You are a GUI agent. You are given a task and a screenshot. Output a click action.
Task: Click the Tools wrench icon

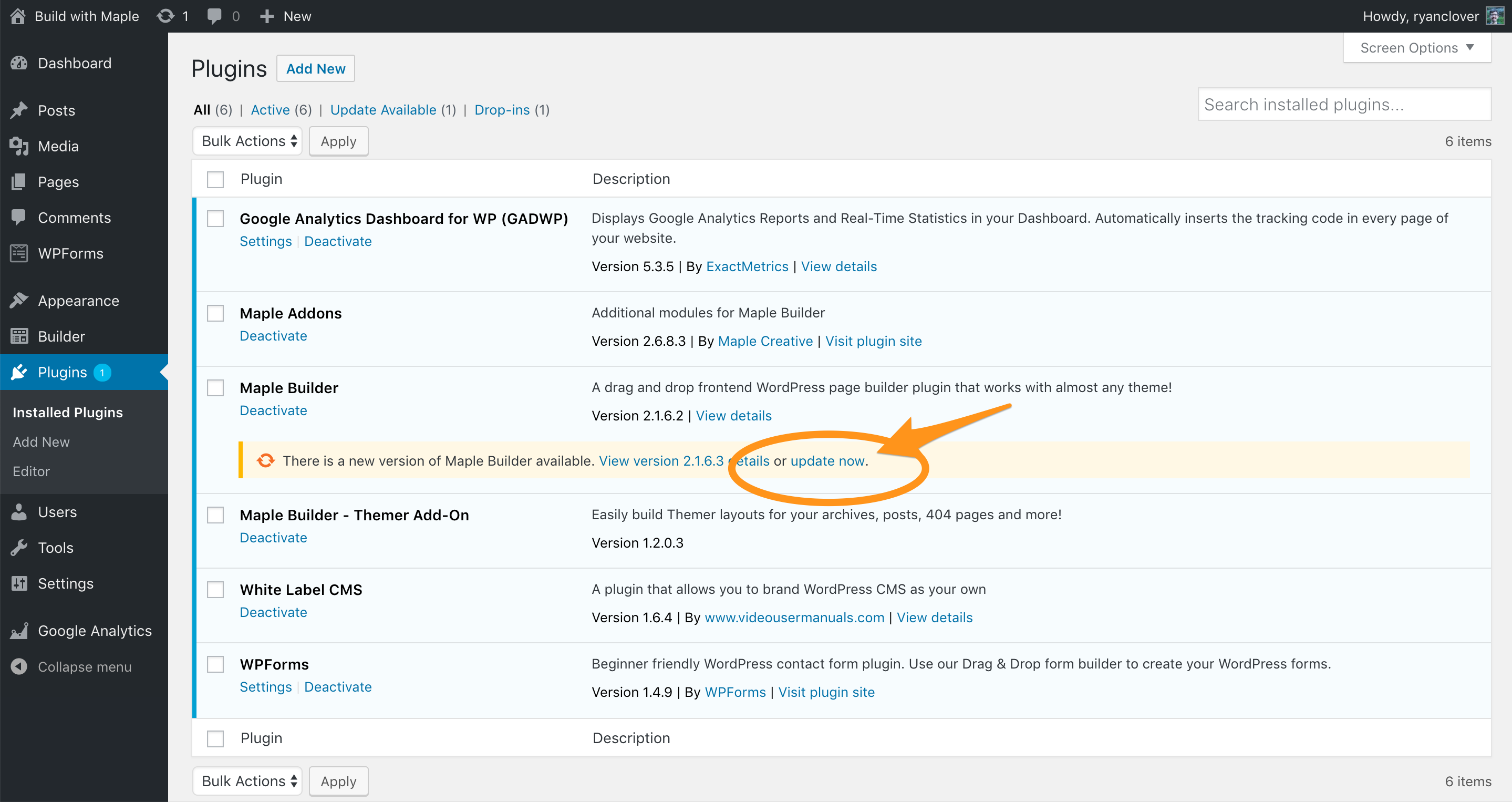pyautogui.click(x=19, y=548)
